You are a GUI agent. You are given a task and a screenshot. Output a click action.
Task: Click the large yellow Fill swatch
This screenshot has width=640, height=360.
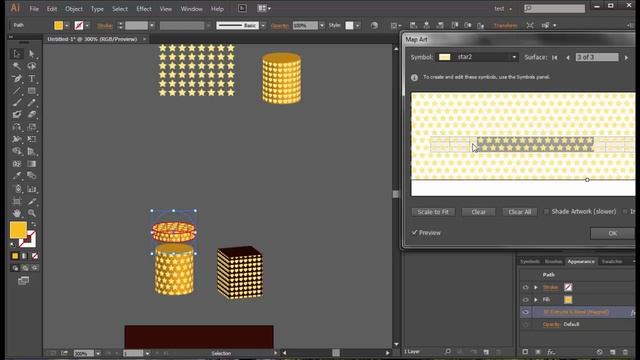coord(18,230)
